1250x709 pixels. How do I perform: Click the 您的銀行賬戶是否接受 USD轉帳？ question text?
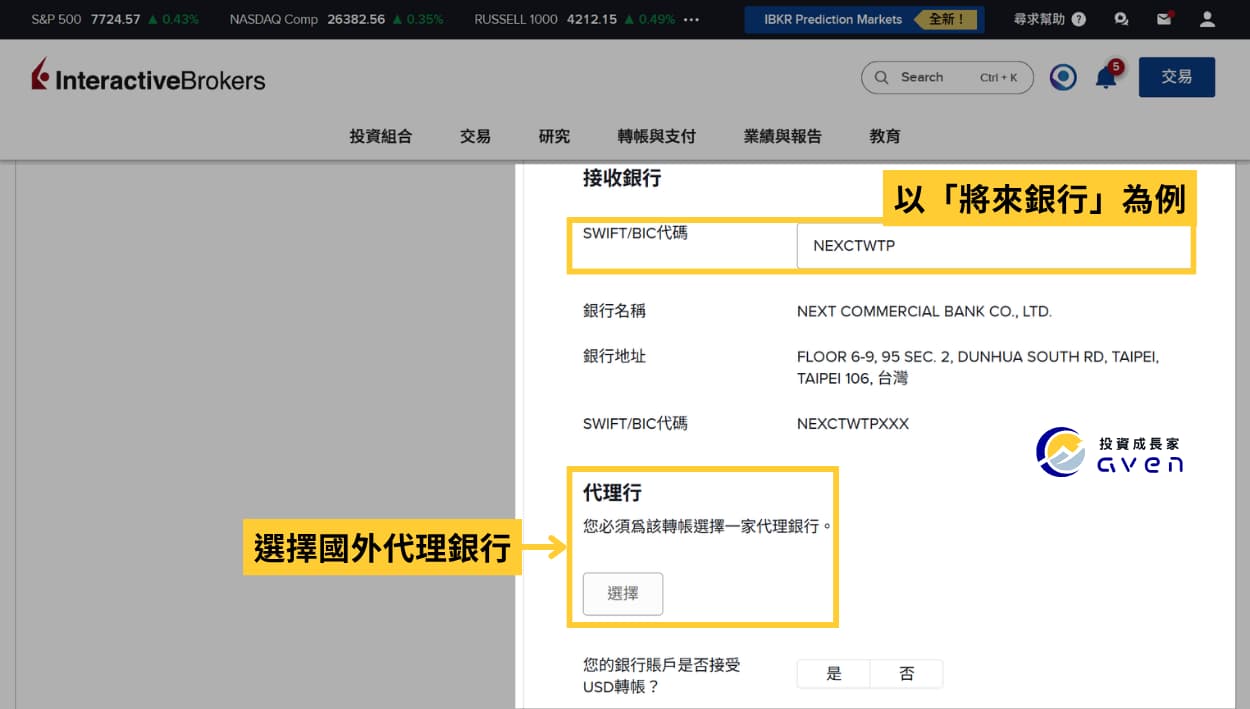click(x=662, y=676)
